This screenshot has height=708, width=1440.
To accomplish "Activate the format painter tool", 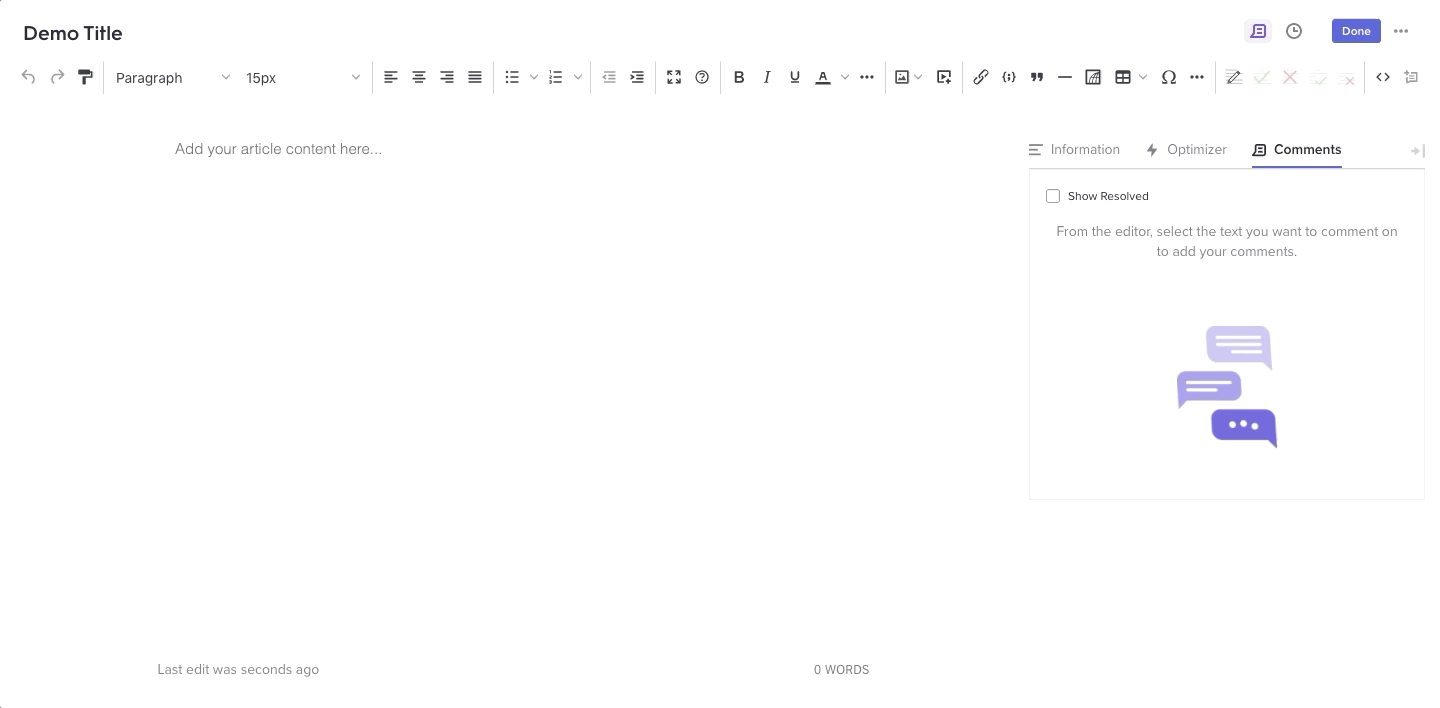I will [86, 77].
